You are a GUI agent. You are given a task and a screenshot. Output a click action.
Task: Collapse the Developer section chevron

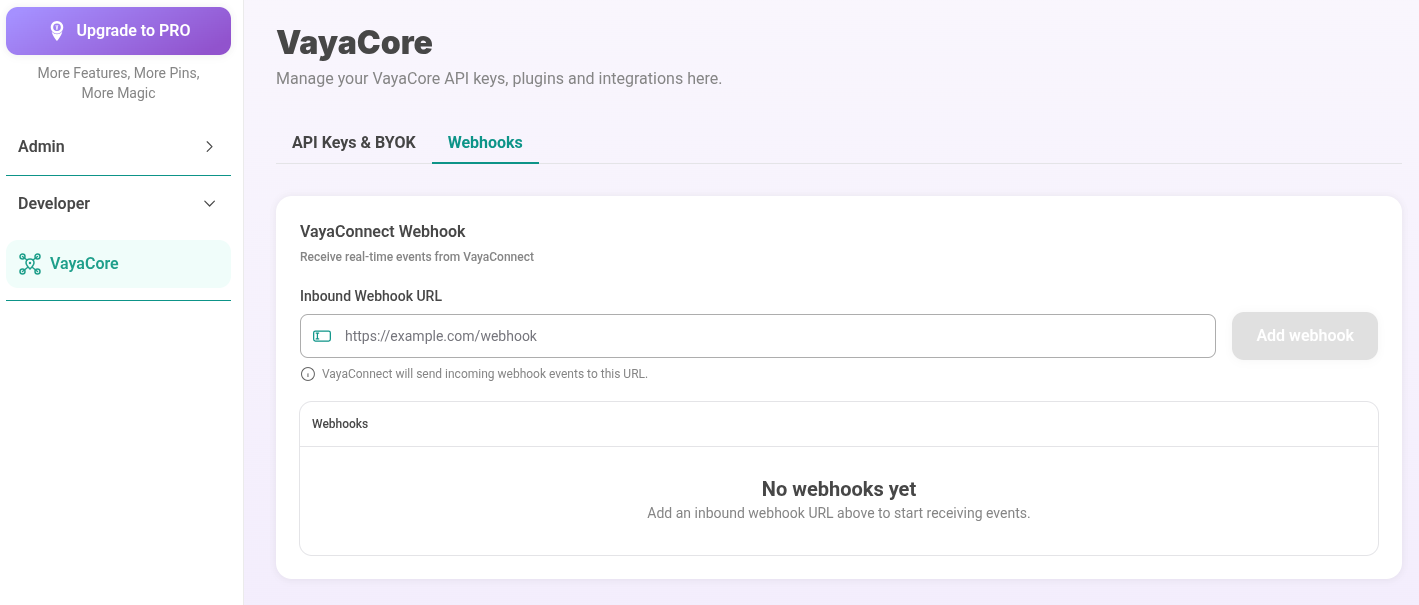click(x=209, y=204)
